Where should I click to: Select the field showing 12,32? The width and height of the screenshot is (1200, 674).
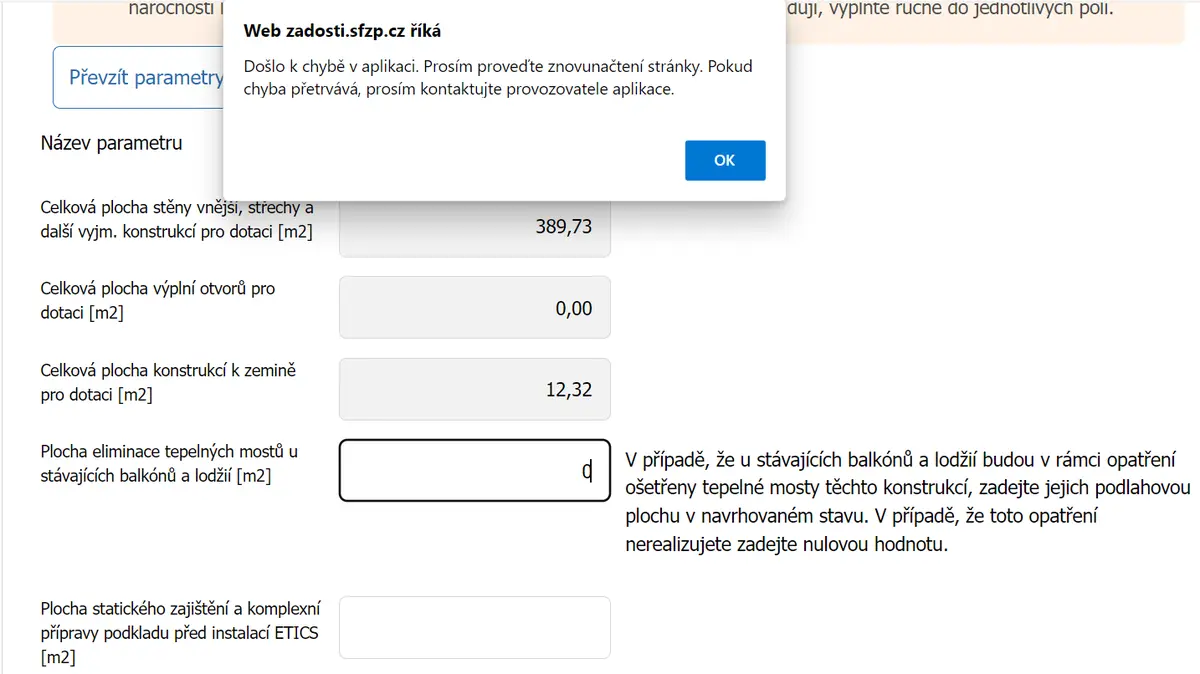475,389
